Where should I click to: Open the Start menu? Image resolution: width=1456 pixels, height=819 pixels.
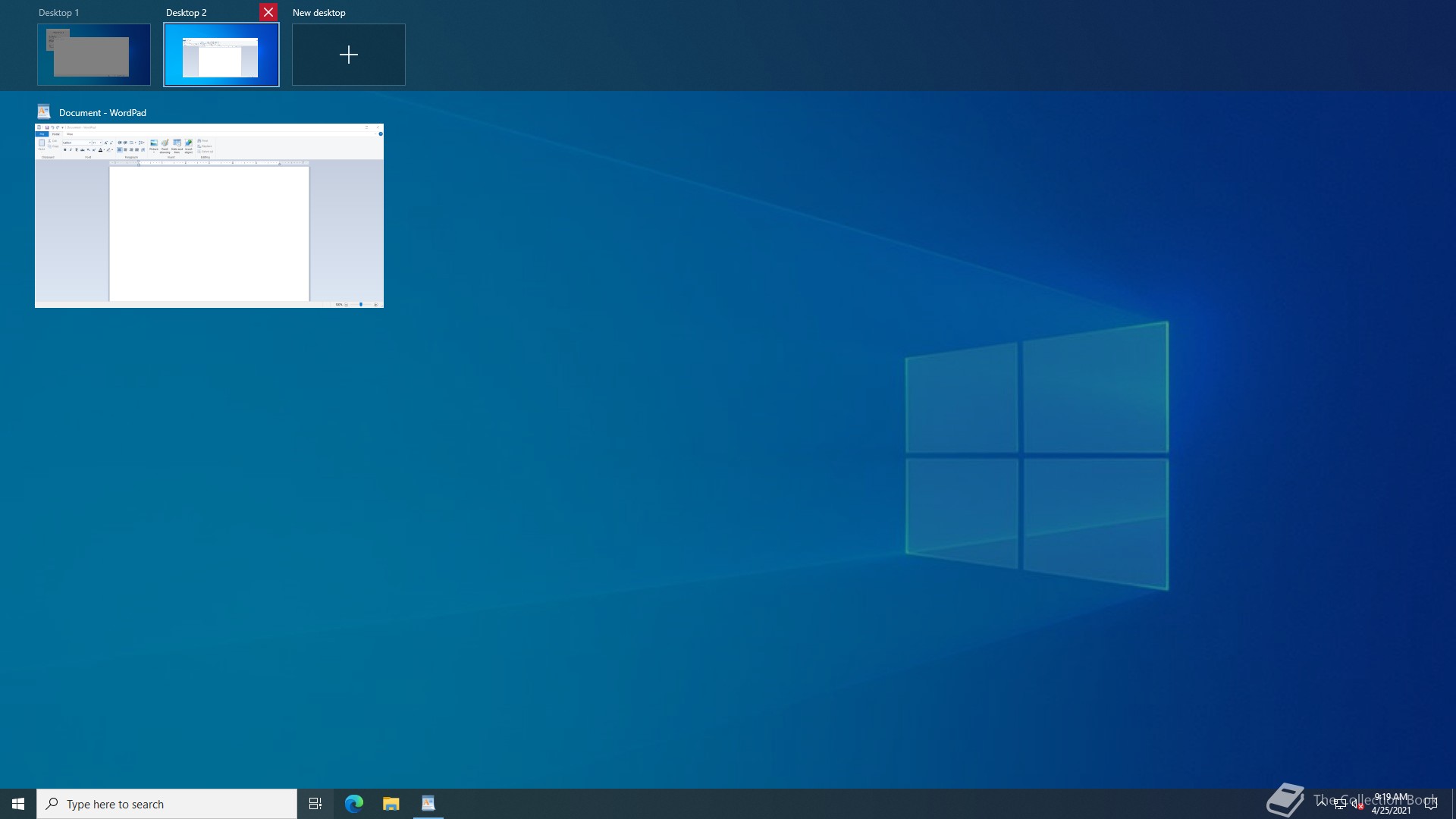click(x=18, y=804)
